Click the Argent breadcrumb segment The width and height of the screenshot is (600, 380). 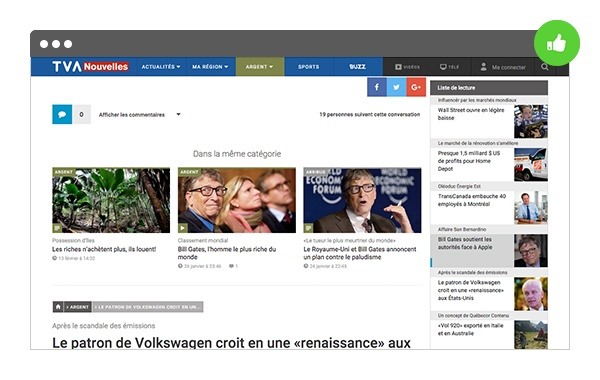78,307
